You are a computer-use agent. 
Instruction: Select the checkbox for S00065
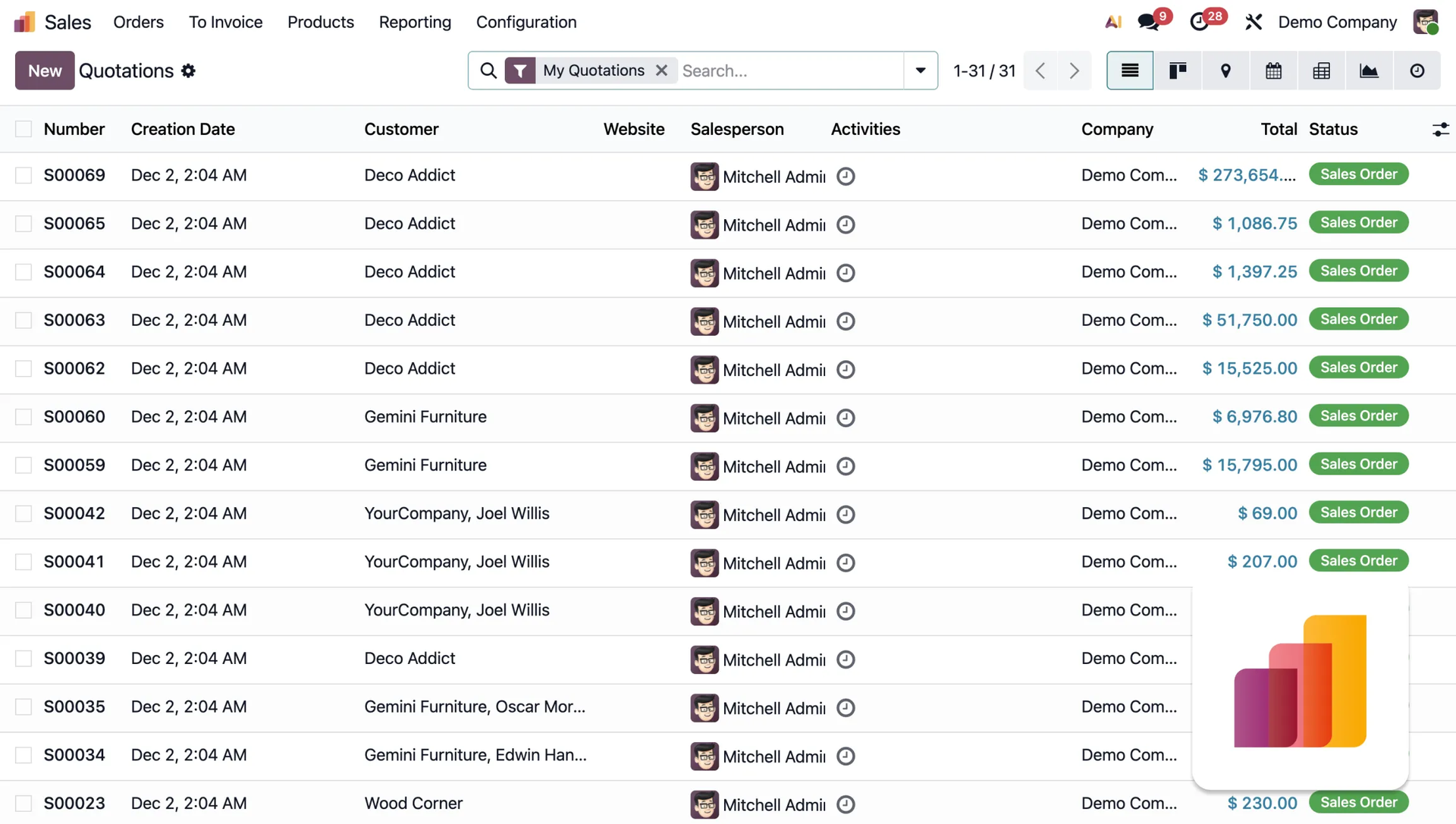coord(24,224)
